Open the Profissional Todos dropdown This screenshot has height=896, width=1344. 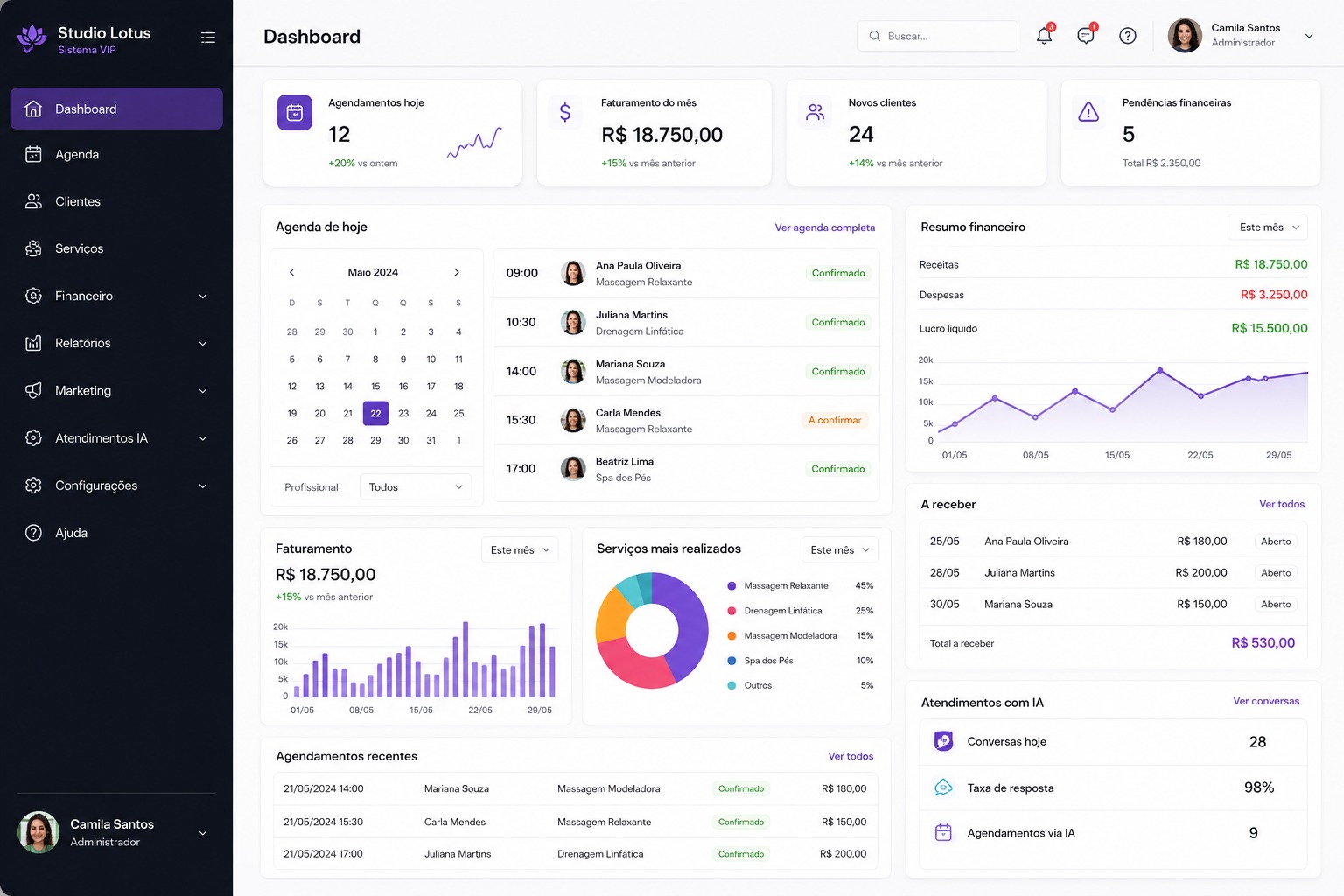click(x=416, y=487)
